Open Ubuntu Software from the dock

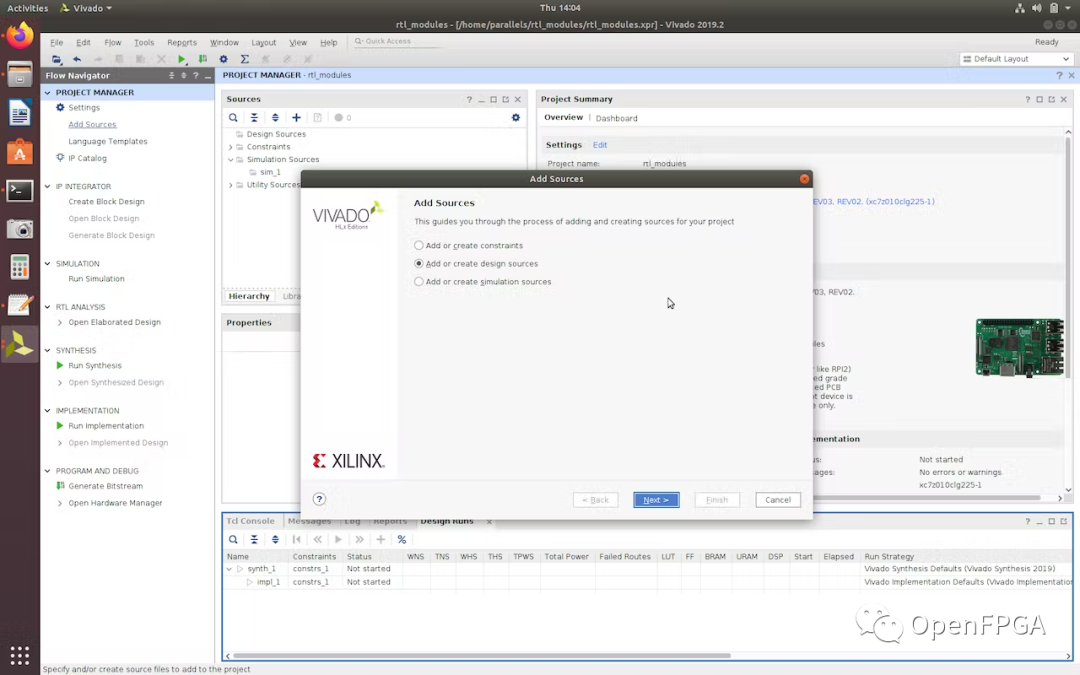pos(19,152)
